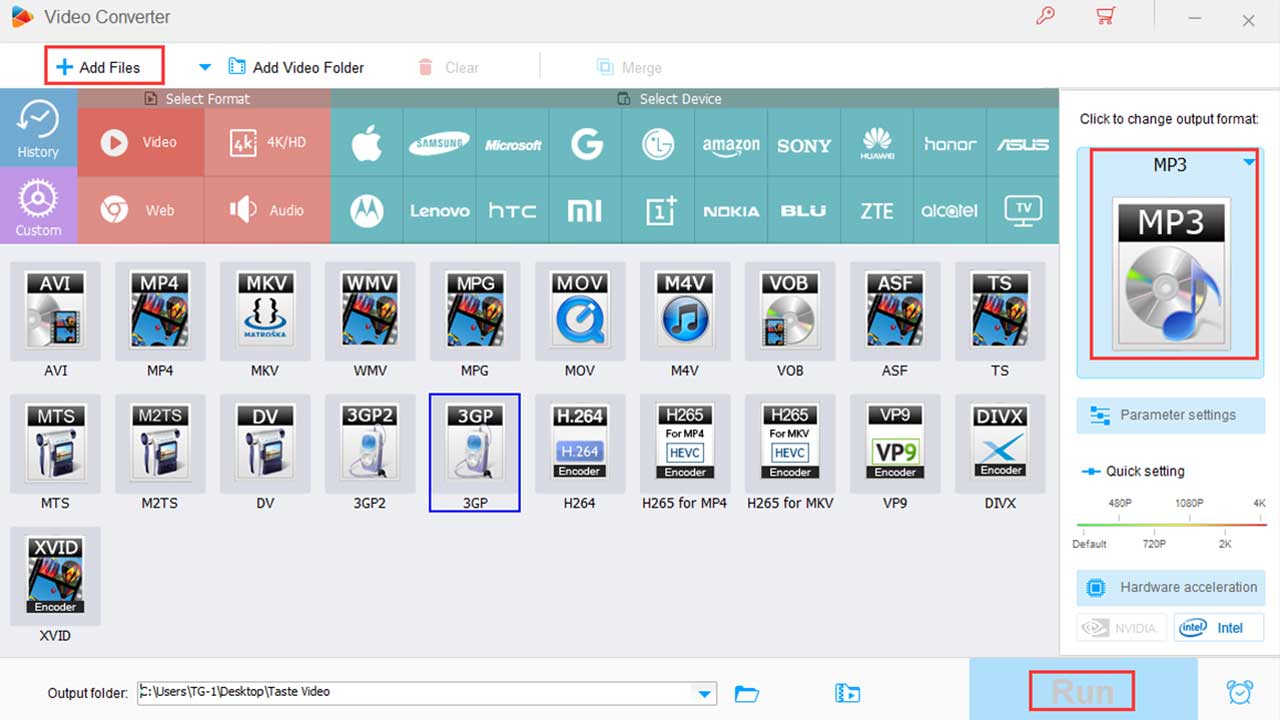Image resolution: width=1280 pixels, height=720 pixels.
Task: Open the Lenovo device category
Action: tap(440, 211)
